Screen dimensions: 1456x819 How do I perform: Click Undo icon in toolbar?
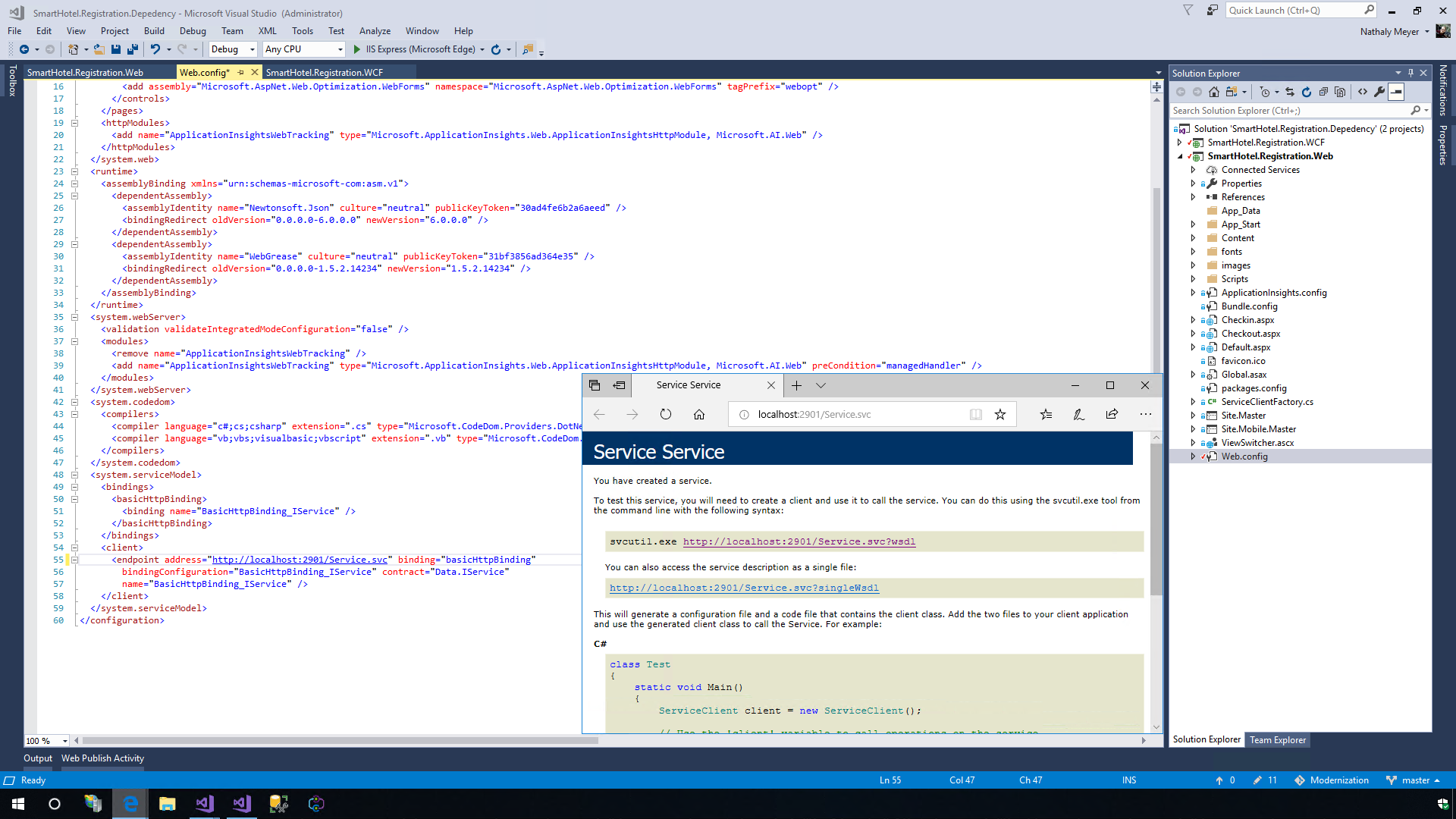coord(155,49)
